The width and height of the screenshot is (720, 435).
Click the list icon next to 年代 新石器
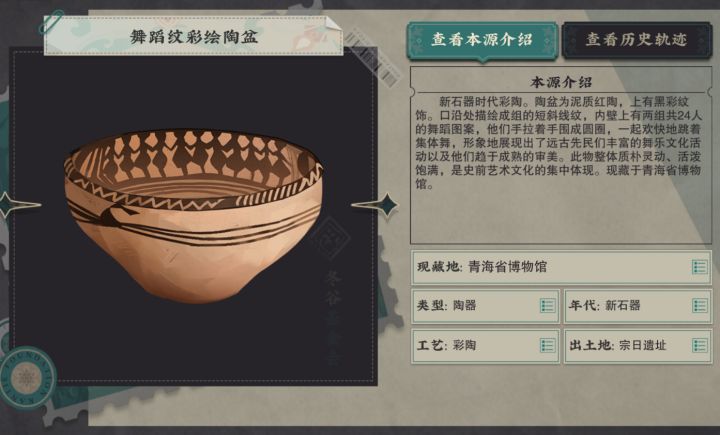coord(699,305)
